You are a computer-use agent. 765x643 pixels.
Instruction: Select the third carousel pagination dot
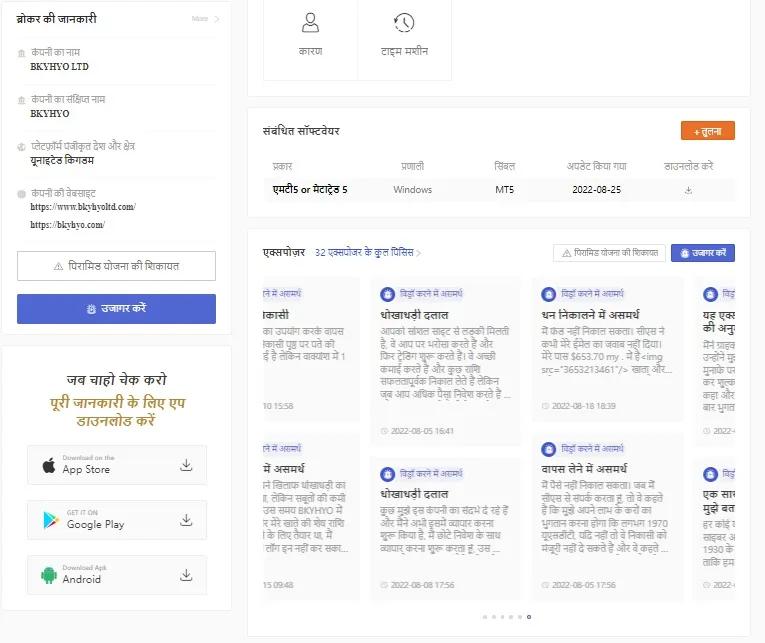[x=503, y=617]
